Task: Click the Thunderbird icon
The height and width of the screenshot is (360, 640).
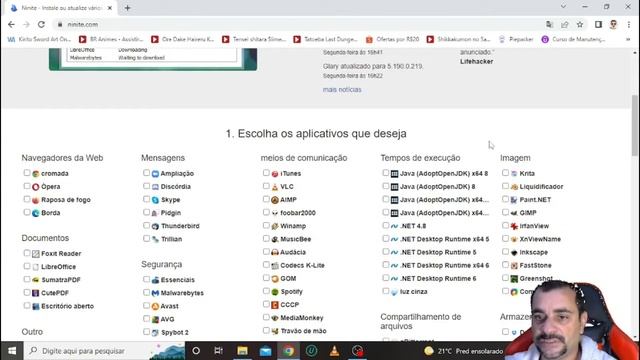Action: click(156, 226)
